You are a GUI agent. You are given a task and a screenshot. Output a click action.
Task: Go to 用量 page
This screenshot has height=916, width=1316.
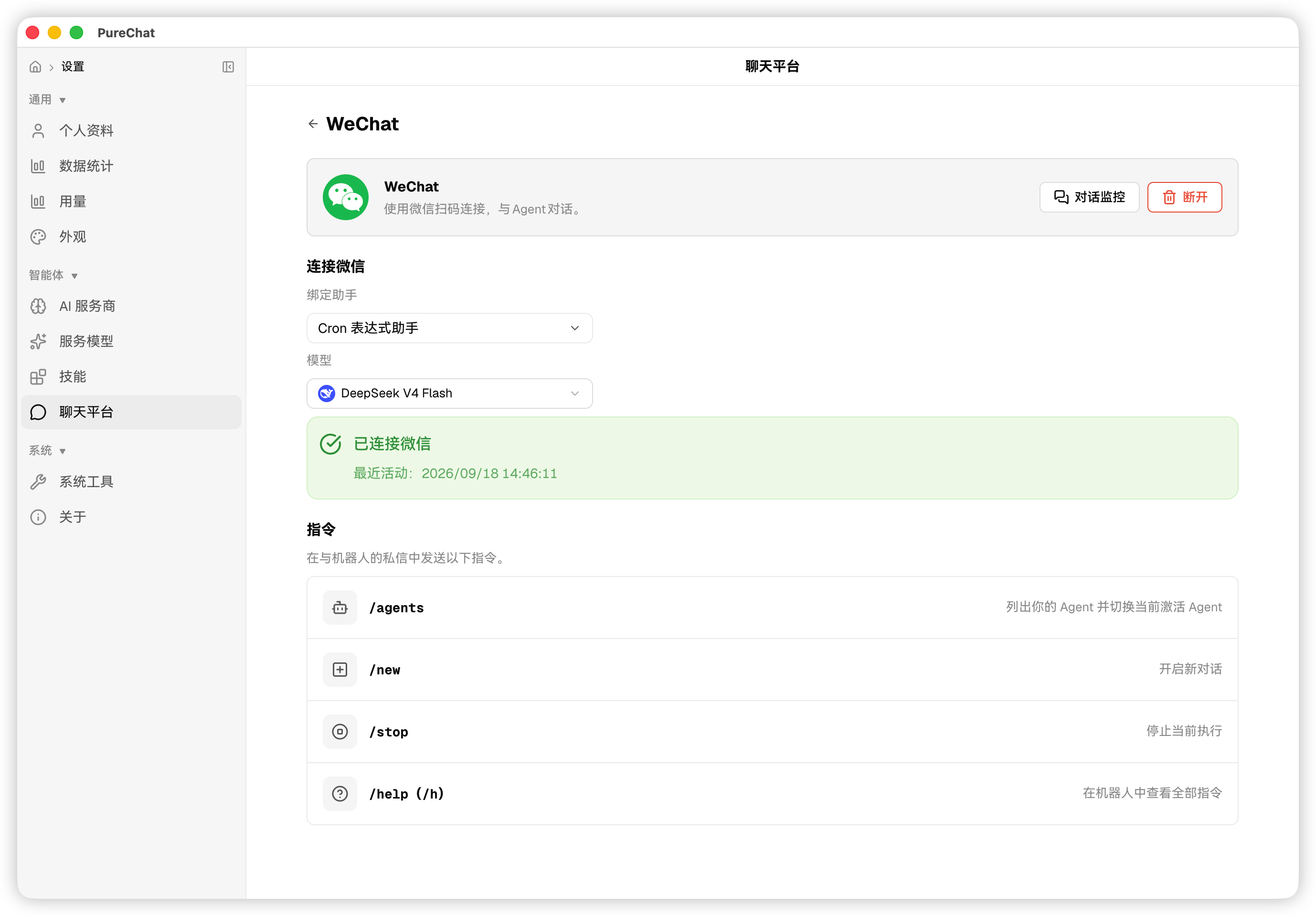(131, 201)
